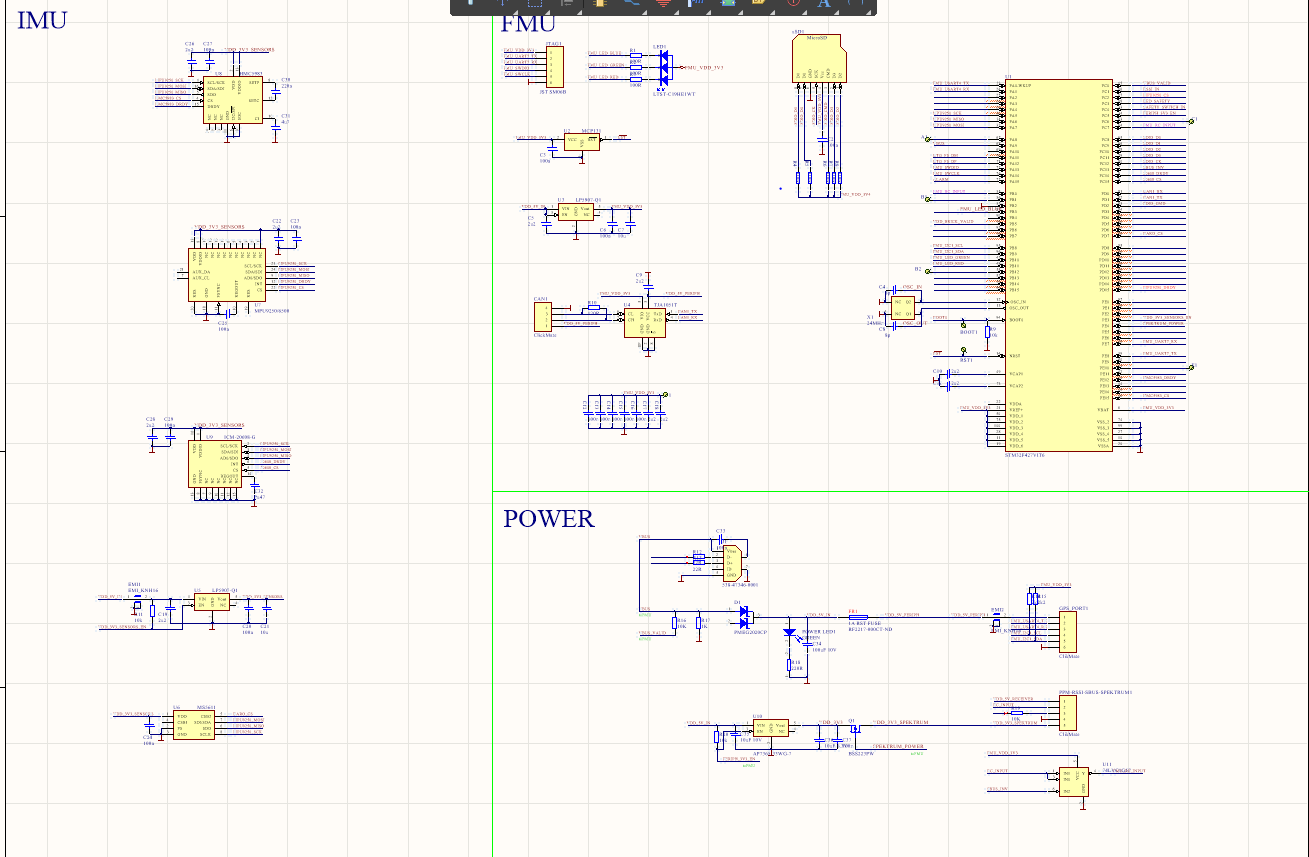
Task: Open the selection filter tool
Action: point(471,4)
